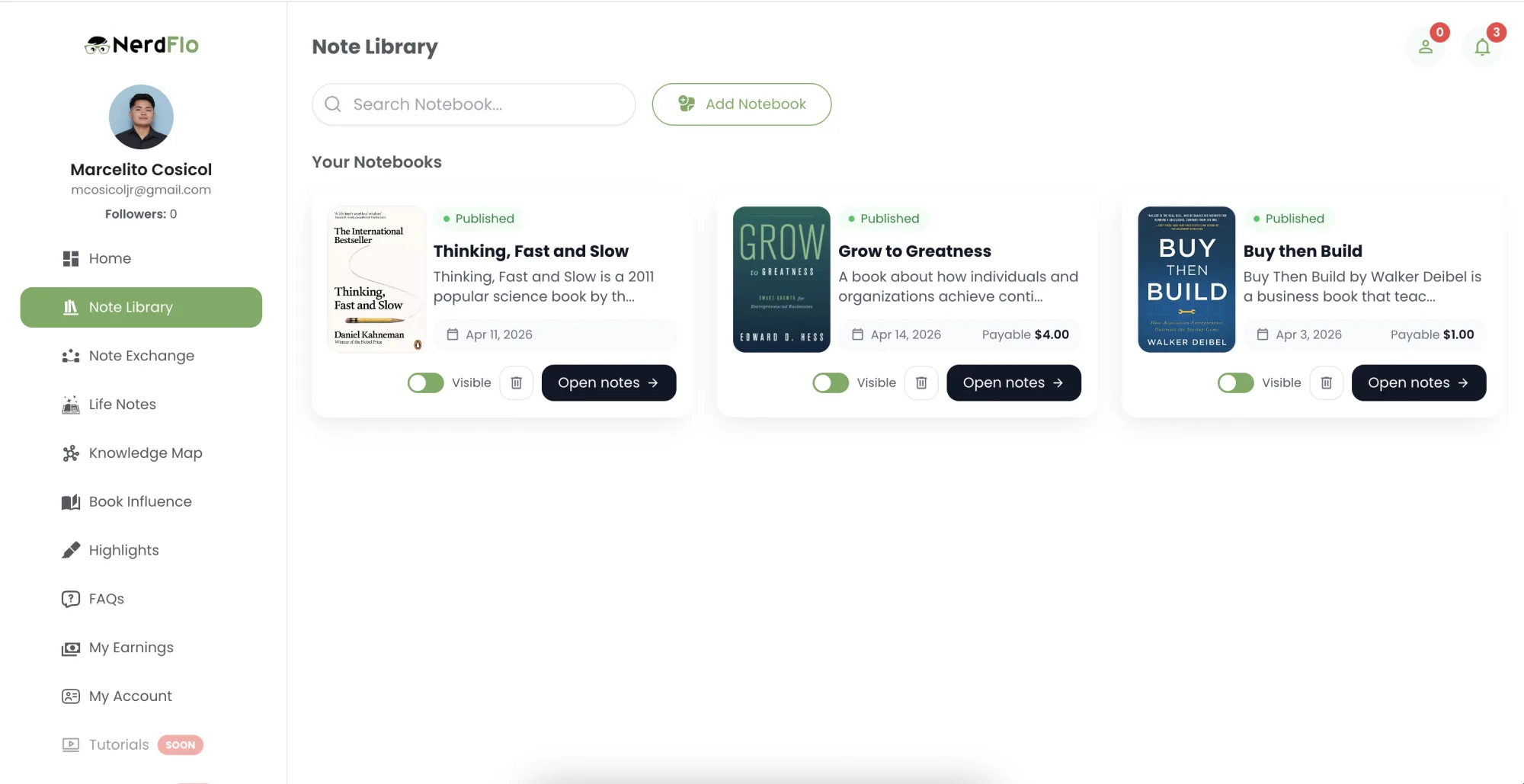Click the Grow to Greatness title
The image size is (1524, 784).
tap(914, 251)
